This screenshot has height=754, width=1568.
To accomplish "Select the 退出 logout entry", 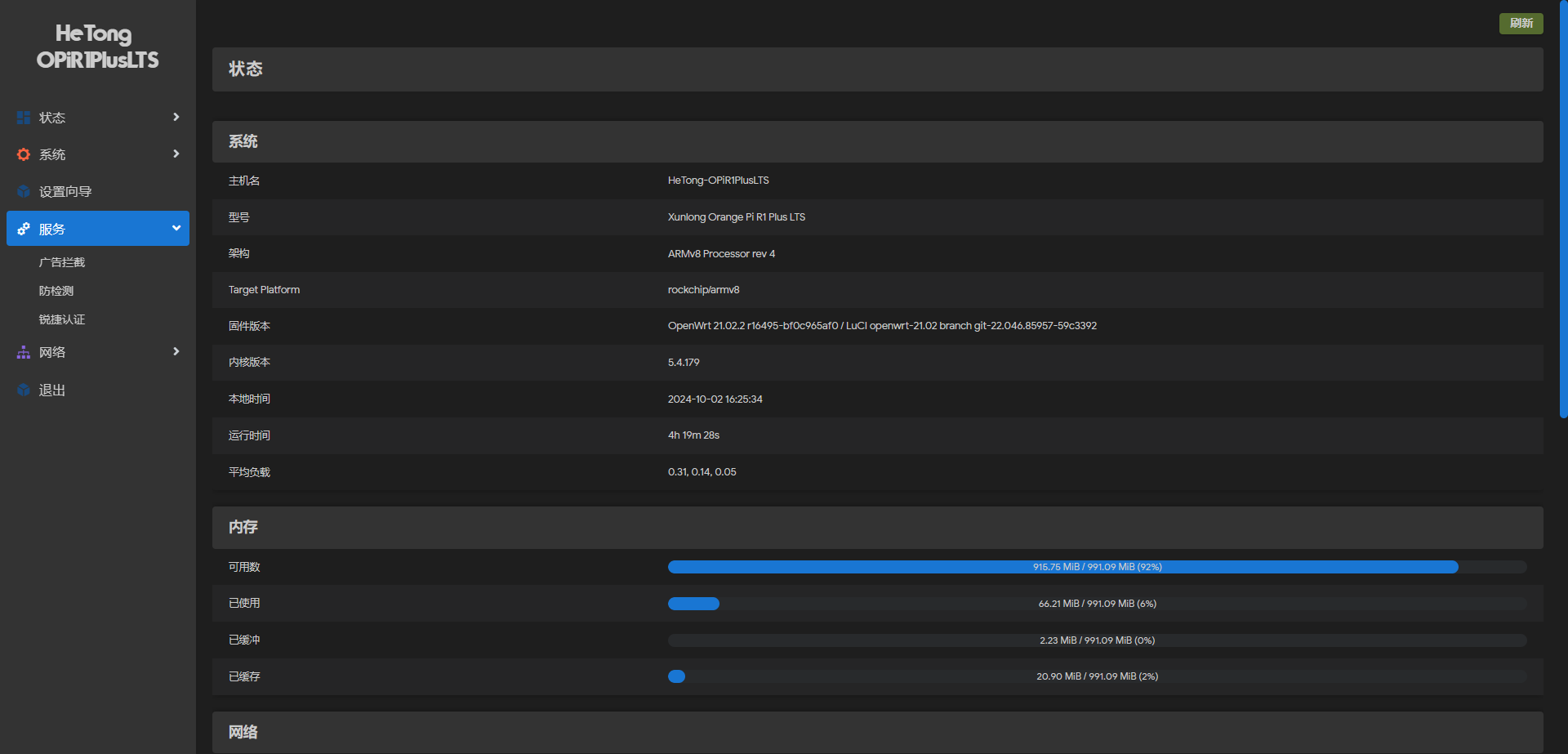I will (x=52, y=390).
